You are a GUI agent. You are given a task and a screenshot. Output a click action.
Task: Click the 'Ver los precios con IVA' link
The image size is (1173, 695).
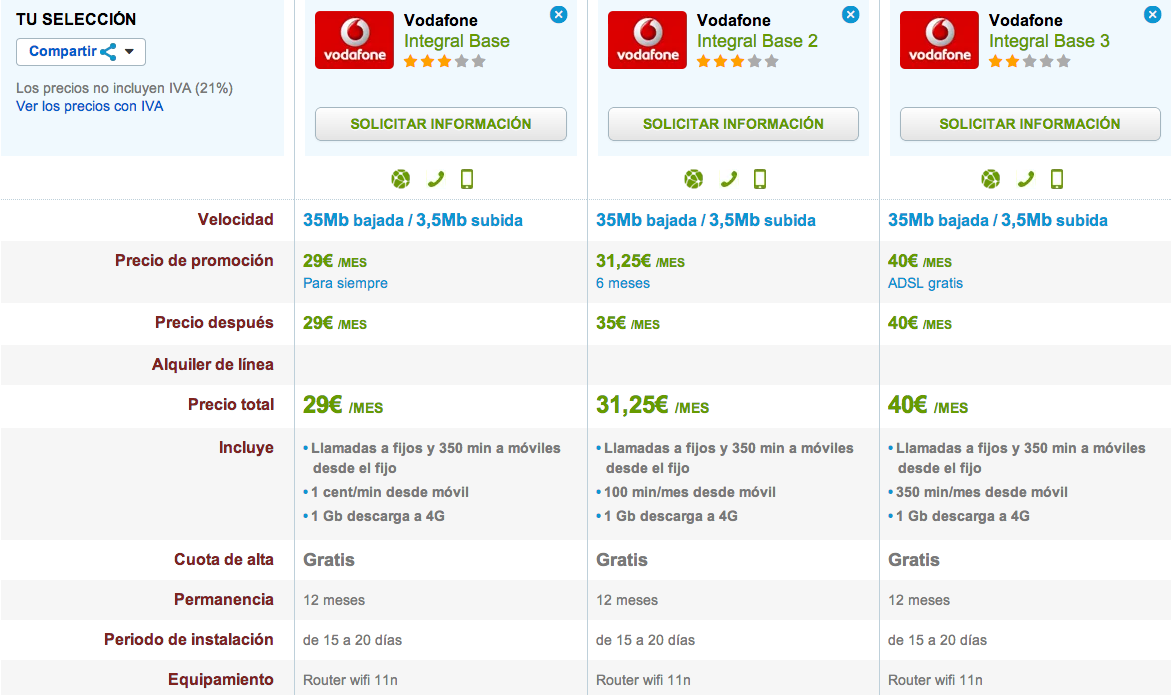(90, 106)
